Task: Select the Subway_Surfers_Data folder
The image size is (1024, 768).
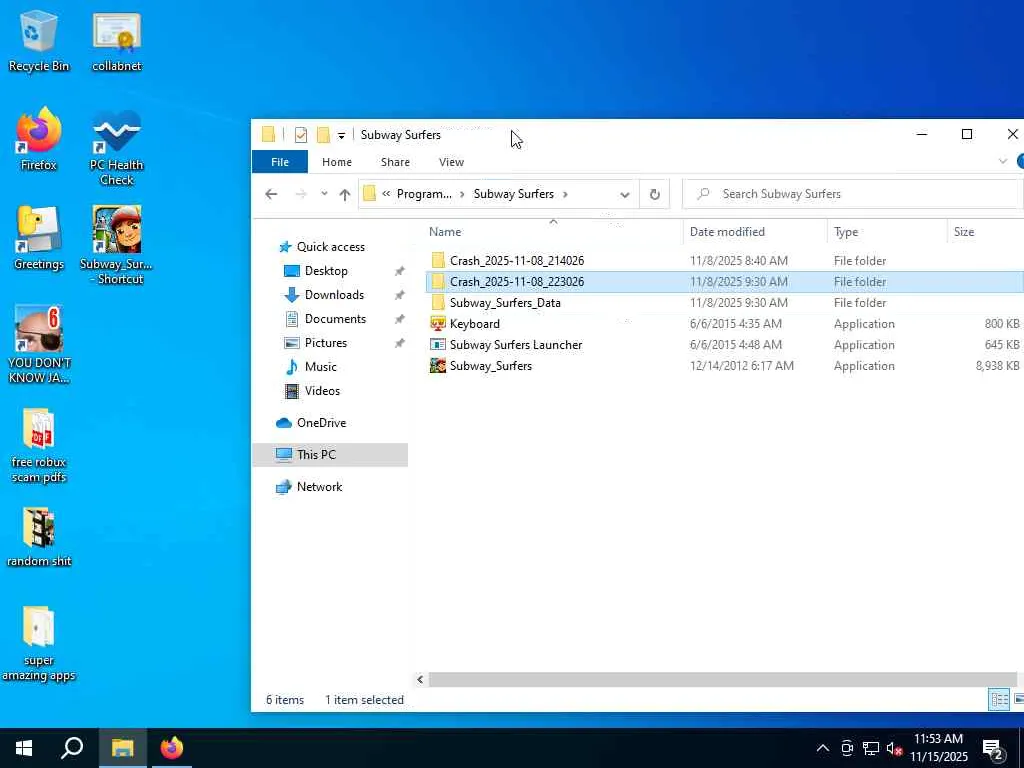Action: point(724,302)
